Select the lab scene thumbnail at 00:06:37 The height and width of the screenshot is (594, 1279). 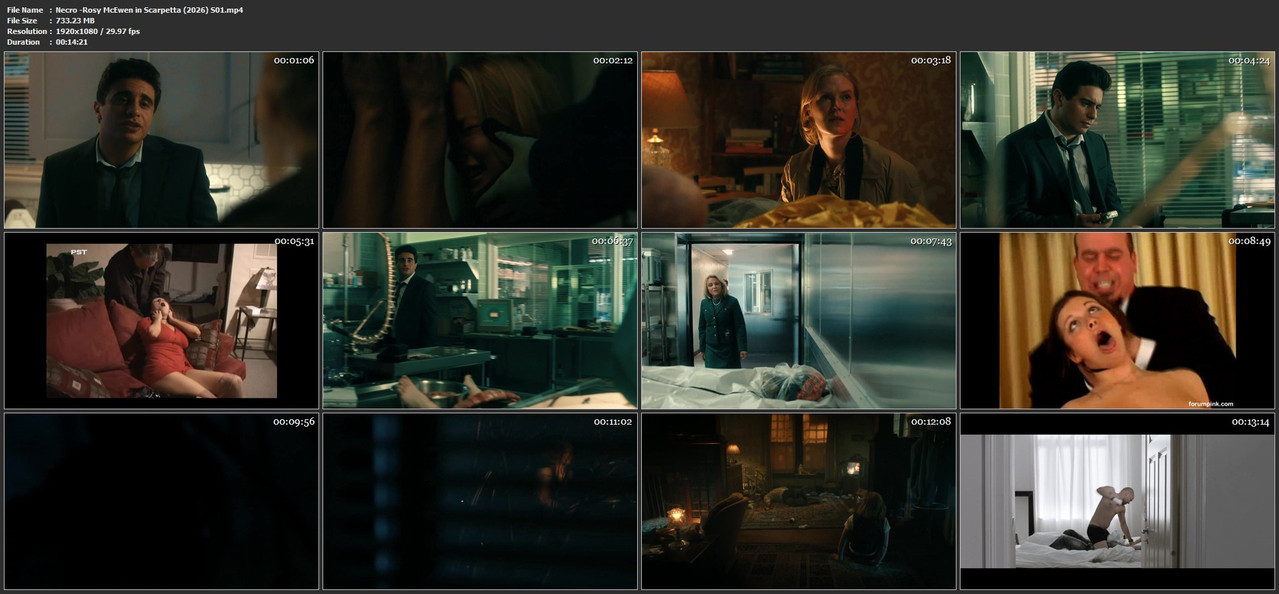480,321
